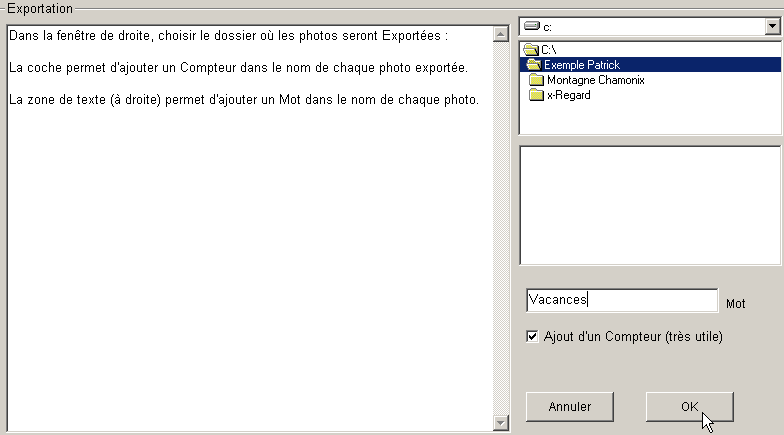
Task: Select the x-Regard folder entry
Action: (568, 95)
